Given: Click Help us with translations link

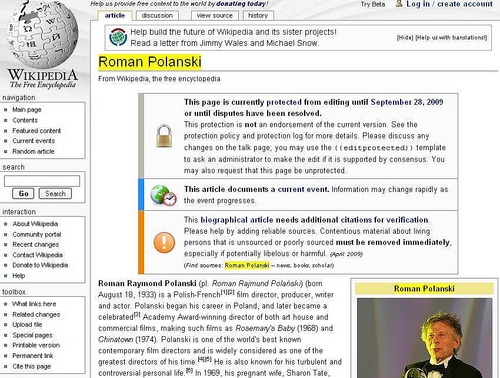Looking at the screenshot, I should [451, 38].
